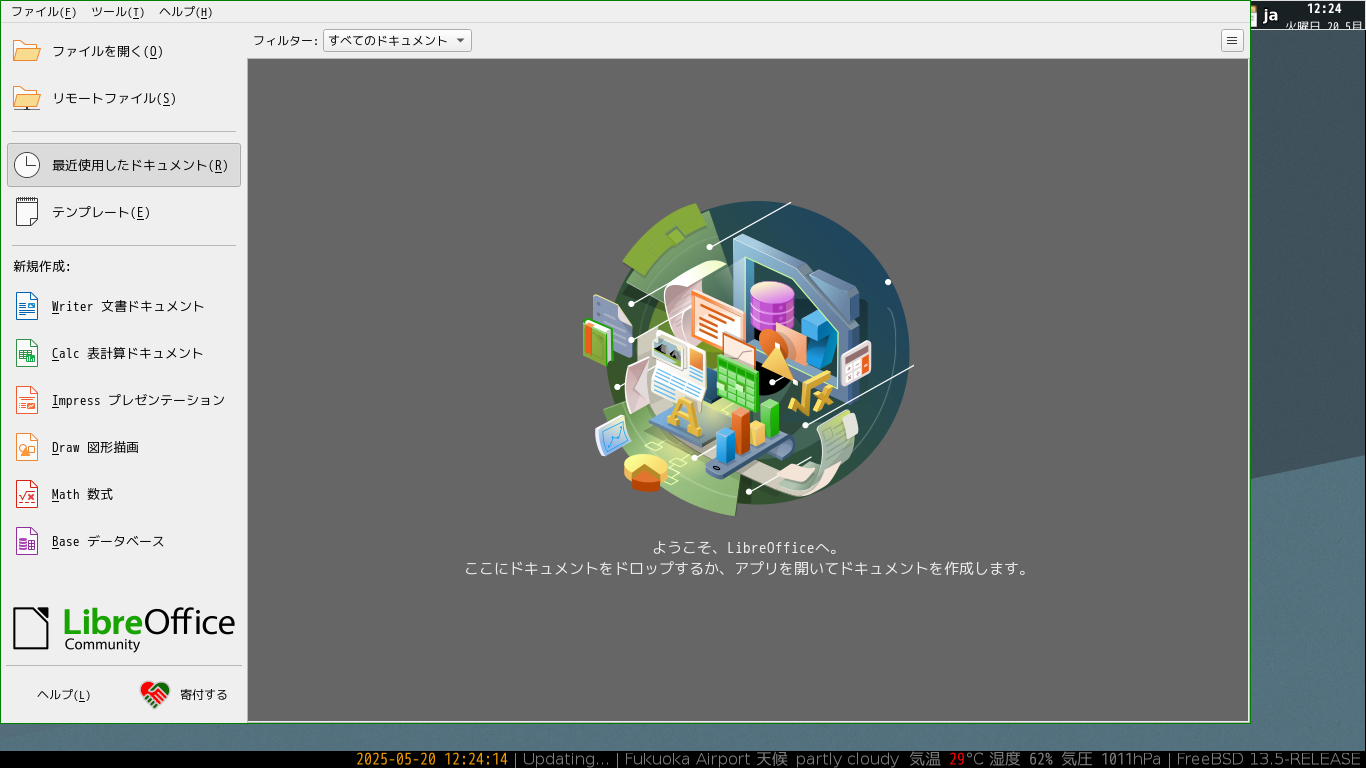Viewport: 1366px width, 768px height.
Task: Click the open file folder icon
Action: click(x=27, y=51)
